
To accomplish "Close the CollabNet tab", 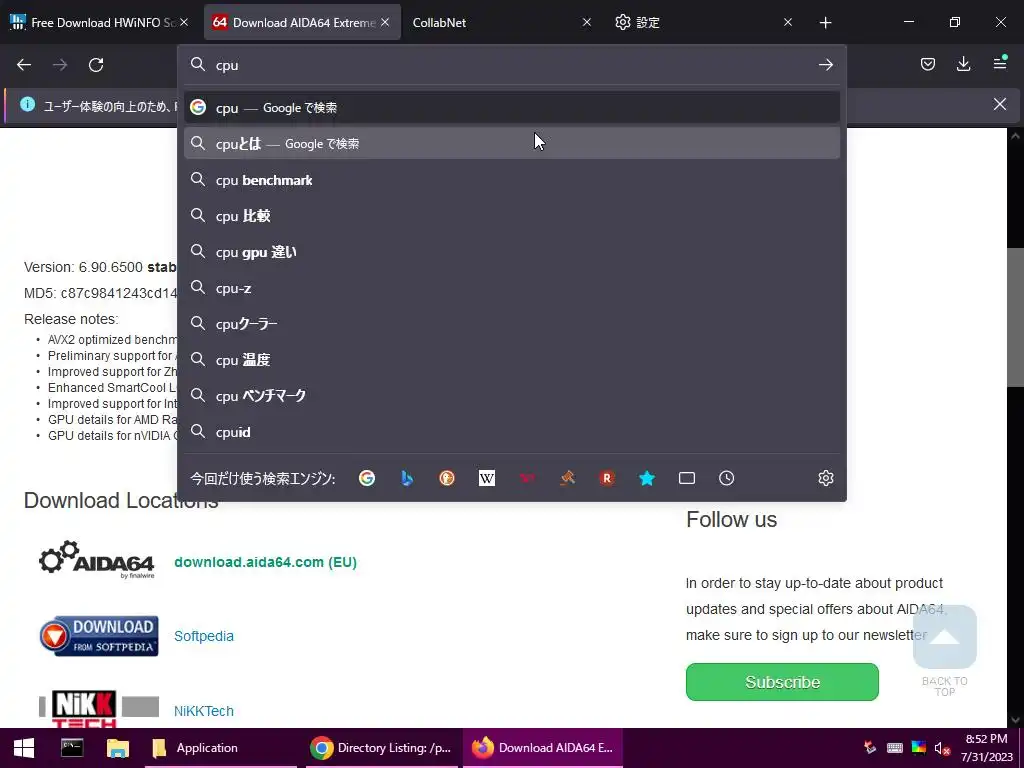I will click(586, 22).
